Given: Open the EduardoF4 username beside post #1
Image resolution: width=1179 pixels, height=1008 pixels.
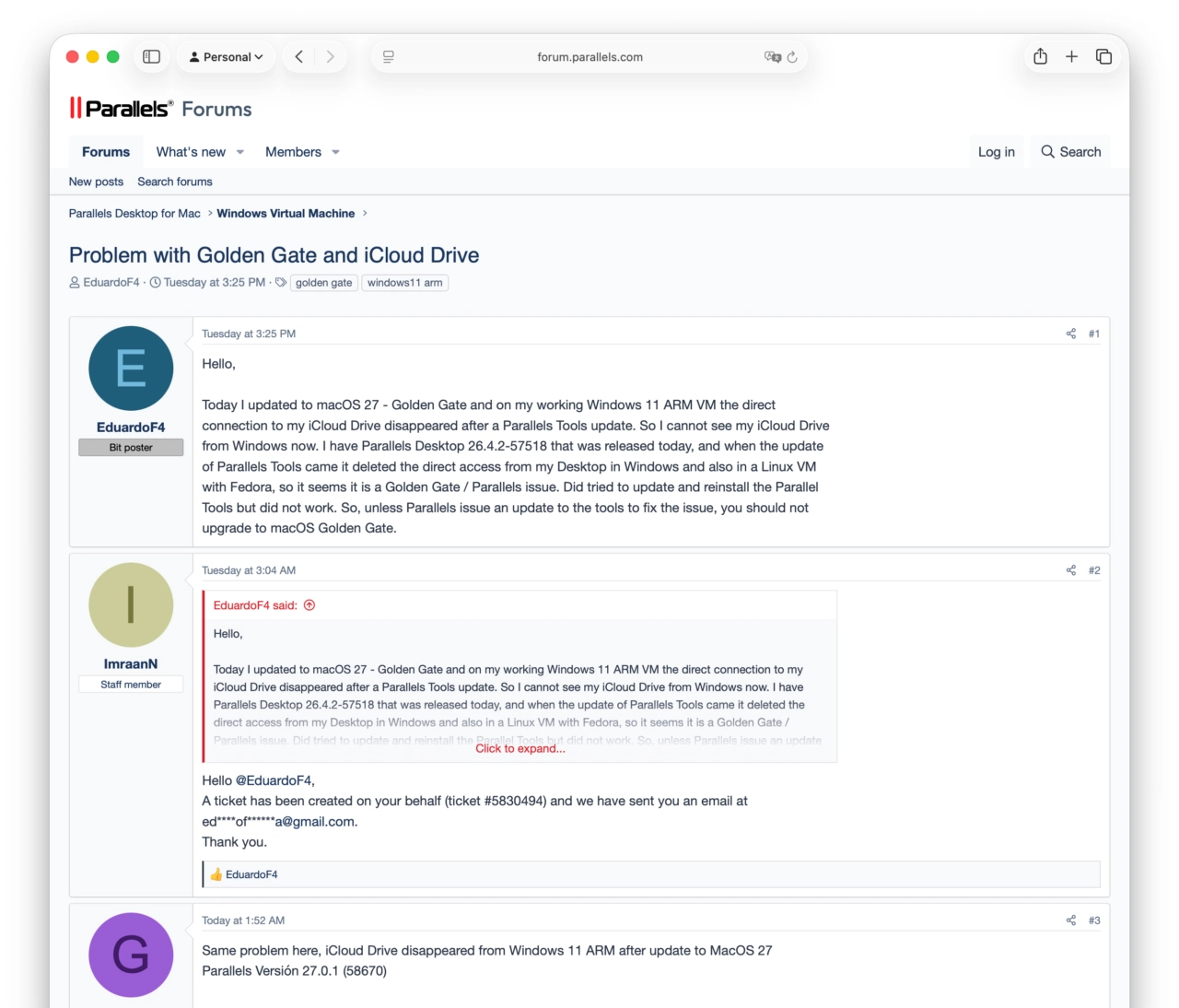Looking at the screenshot, I should [x=131, y=428].
